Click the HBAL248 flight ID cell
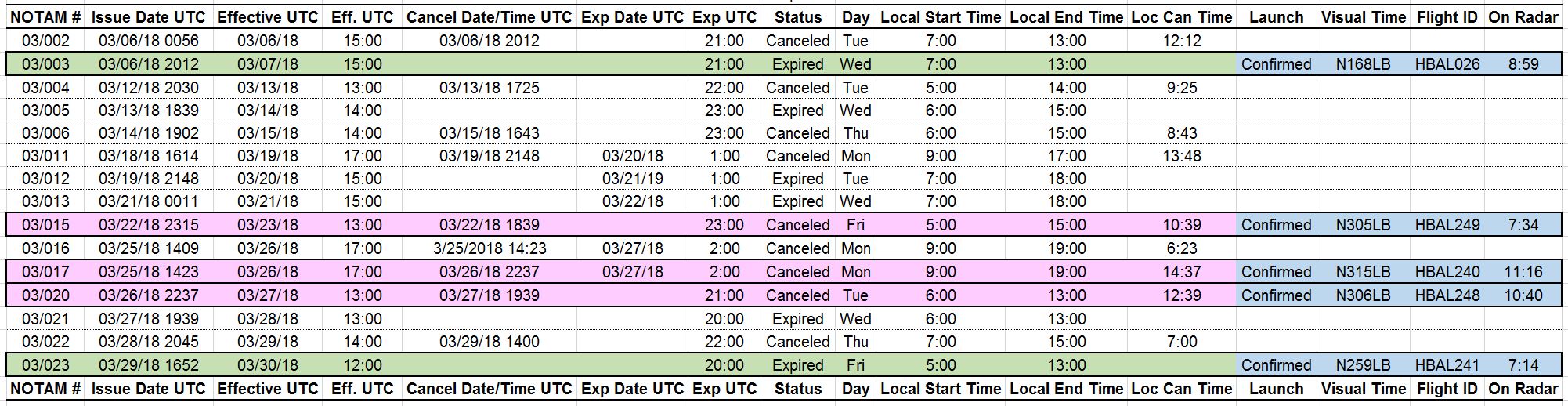1568x406 pixels. 1447,295
